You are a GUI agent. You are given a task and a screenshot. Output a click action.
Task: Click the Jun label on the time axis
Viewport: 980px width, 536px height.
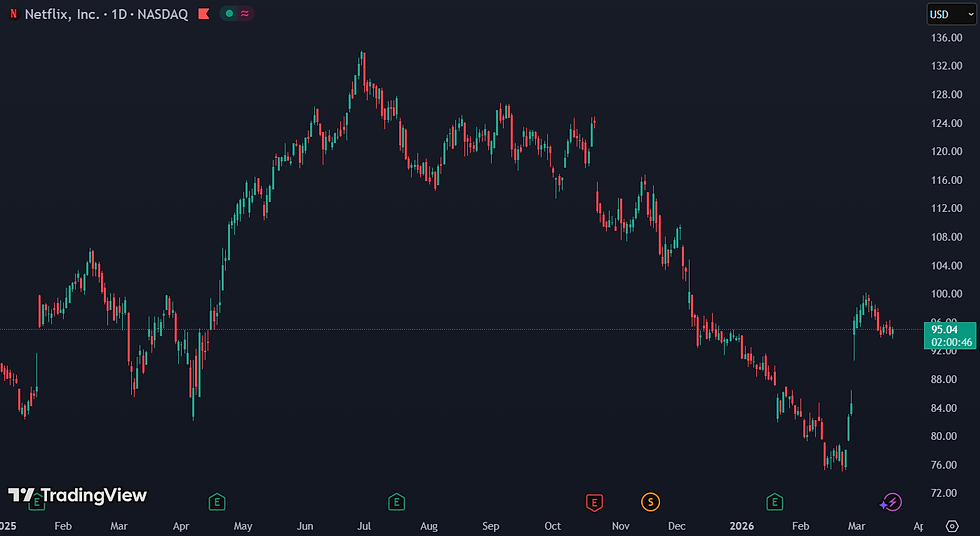(304, 526)
